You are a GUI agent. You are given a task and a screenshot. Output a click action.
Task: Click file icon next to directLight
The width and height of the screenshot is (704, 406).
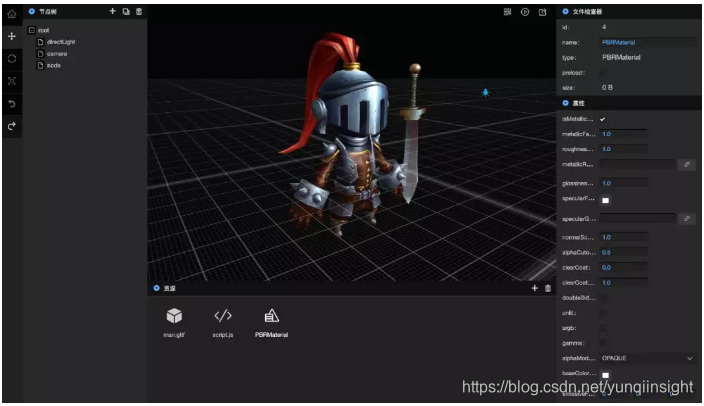coord(40,42)
